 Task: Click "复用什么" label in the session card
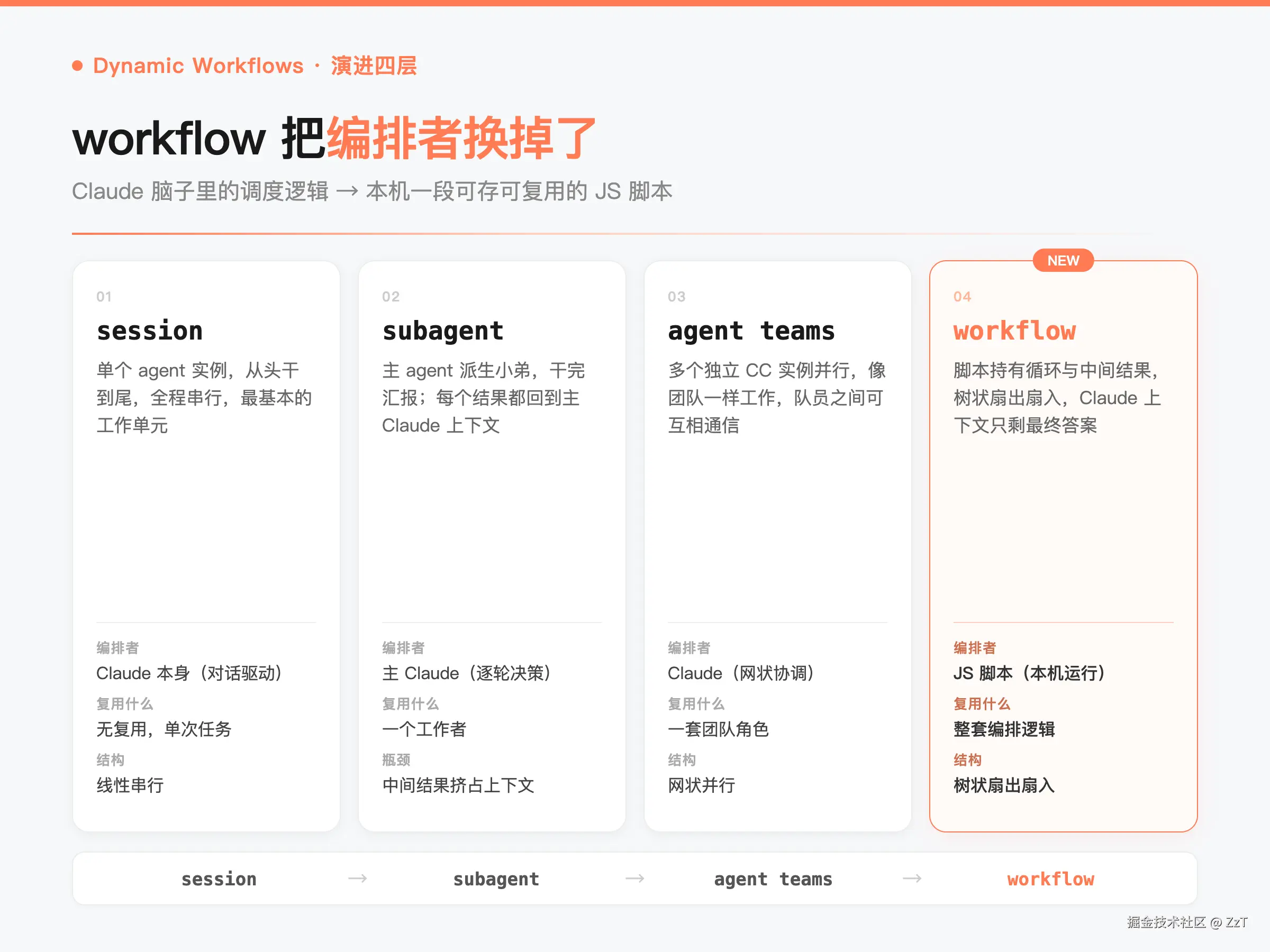(124, 704)
